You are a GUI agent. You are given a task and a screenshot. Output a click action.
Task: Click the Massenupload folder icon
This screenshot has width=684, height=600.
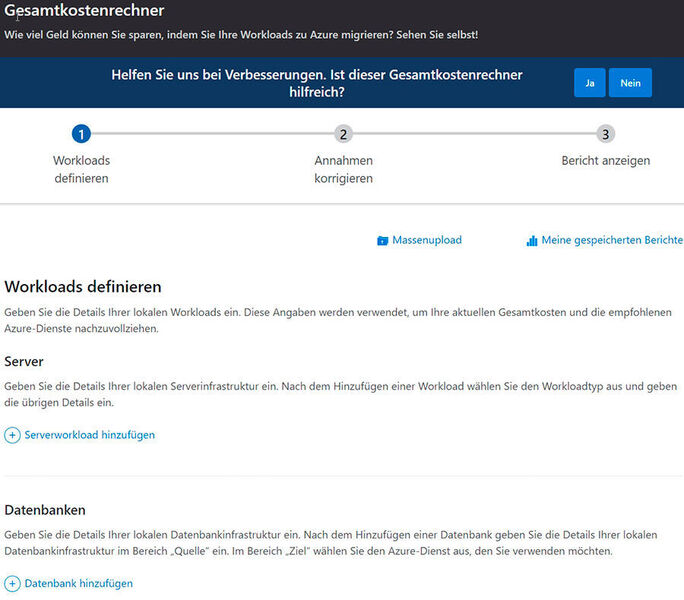click(383, 240)
